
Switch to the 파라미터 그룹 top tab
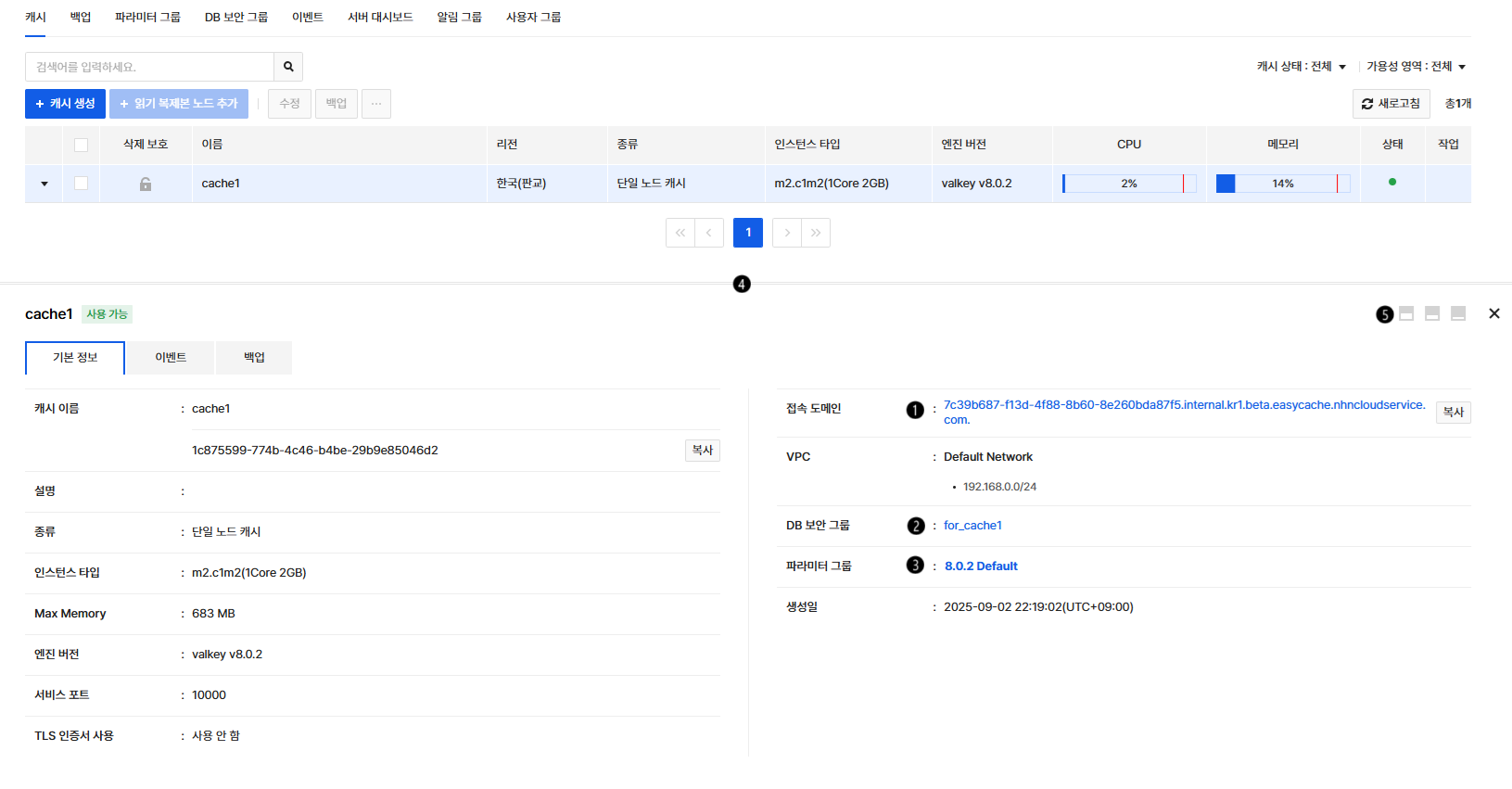147,17
